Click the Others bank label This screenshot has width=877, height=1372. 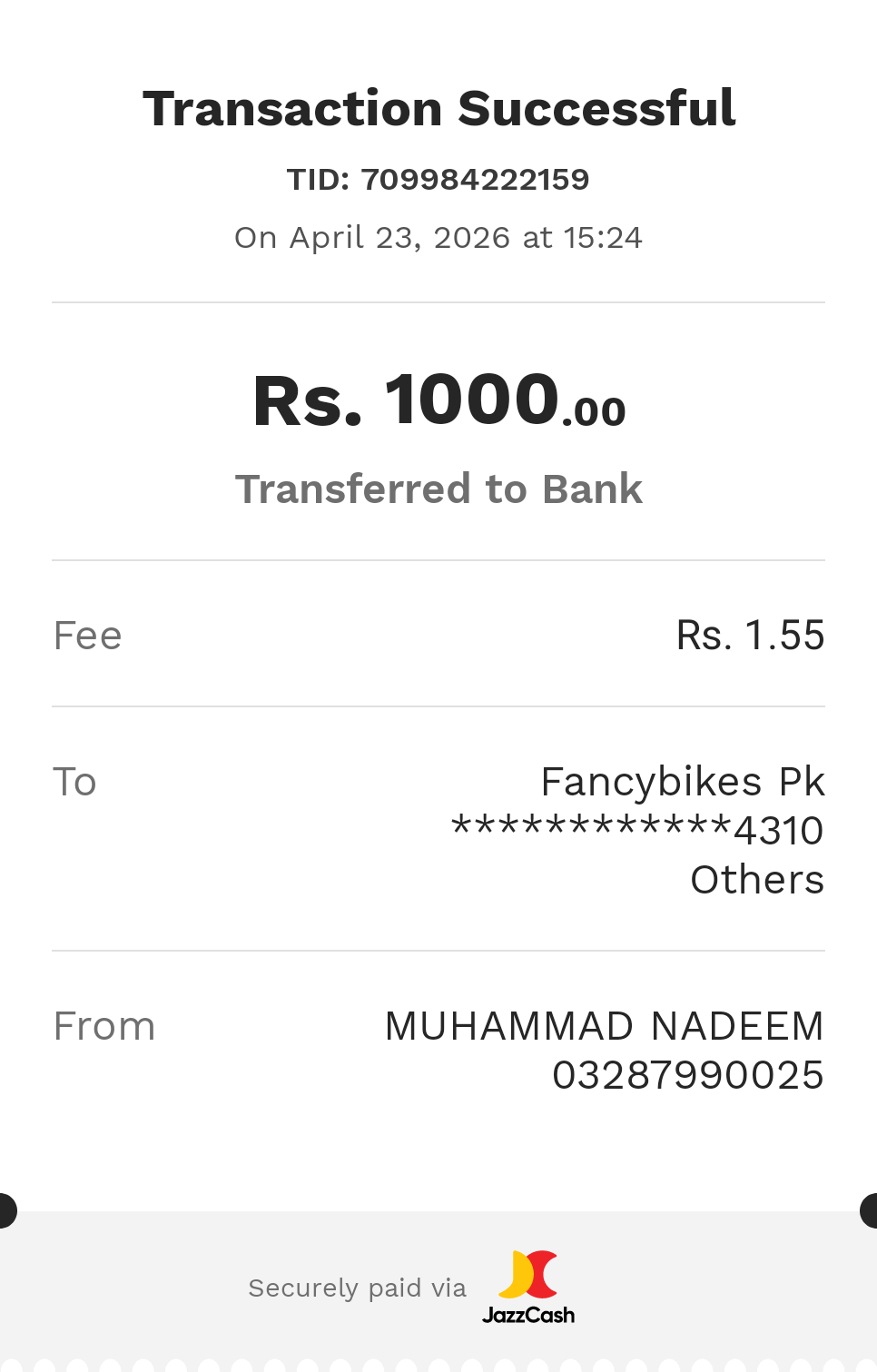click(x=757, y=880)
